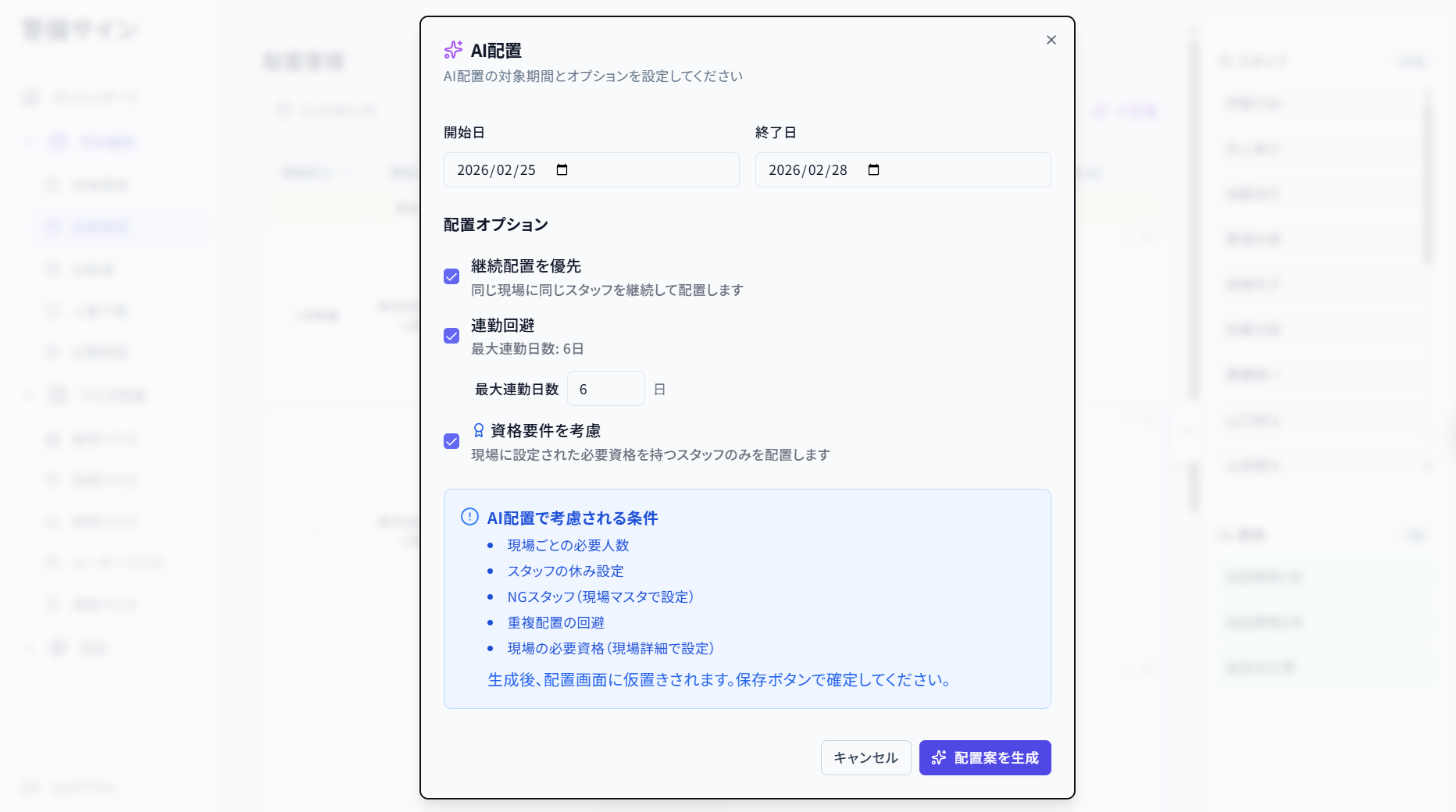Click inside the 最大連勤日数 number input
Image resolution: width=1456 pixels, height=812 pixels.
click(x=605, y=388)
